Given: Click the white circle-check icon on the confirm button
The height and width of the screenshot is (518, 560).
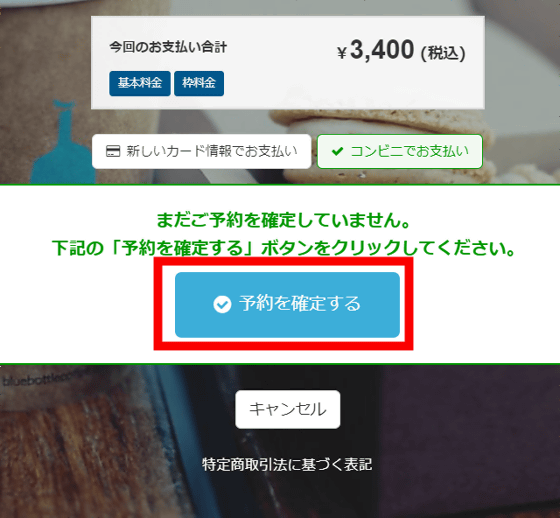Looking at the screenshot, I should click(222, 304).
